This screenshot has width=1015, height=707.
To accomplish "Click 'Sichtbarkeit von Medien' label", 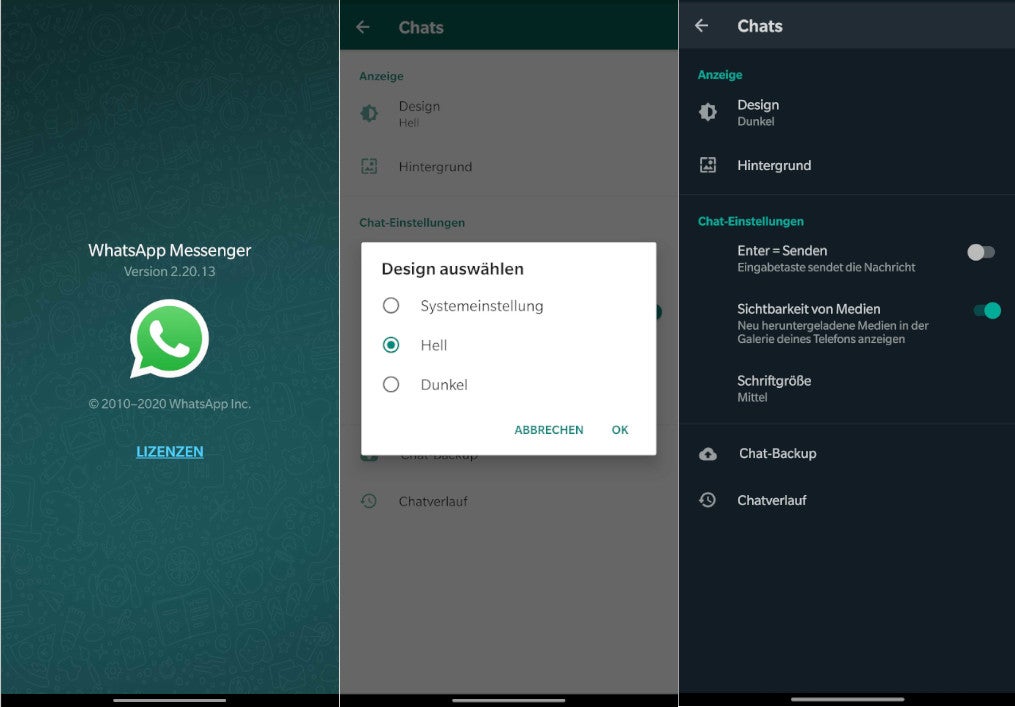I will tap(809, 309).
